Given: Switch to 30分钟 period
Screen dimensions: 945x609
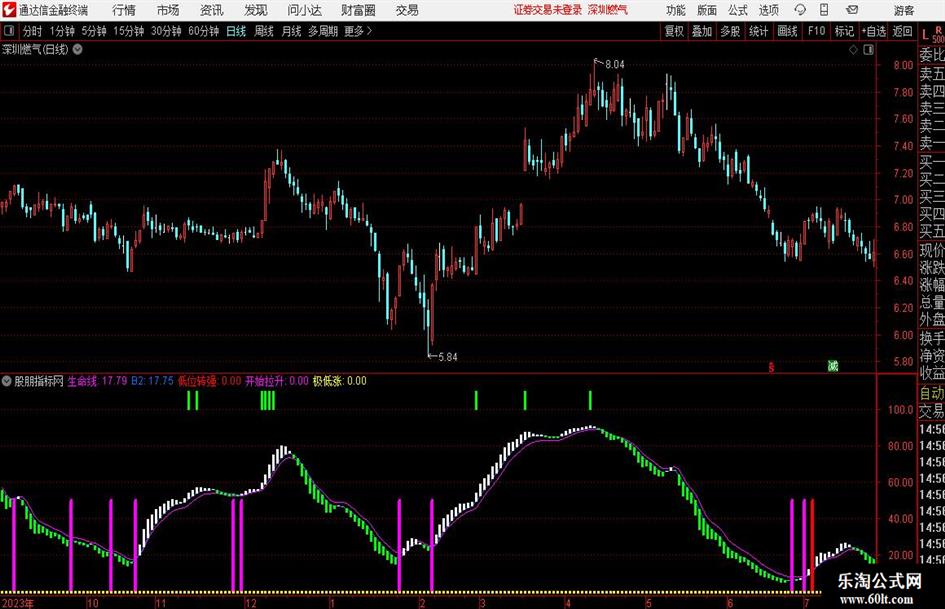Looking at the screenshot, I should 166,31.
